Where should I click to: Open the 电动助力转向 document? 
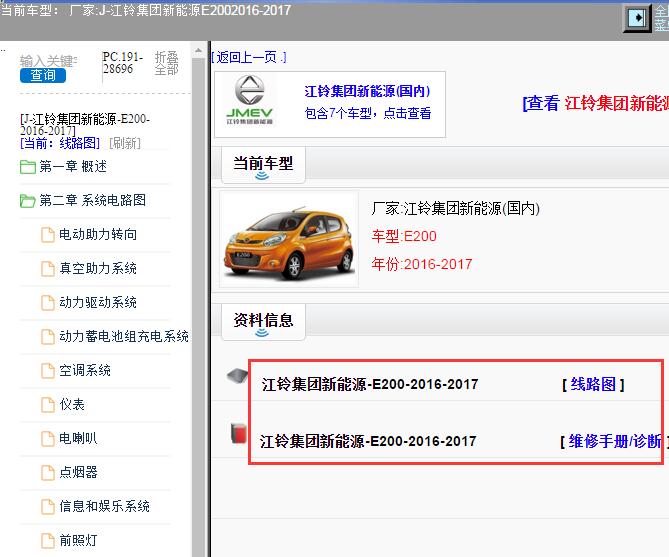tap(98, 234)
